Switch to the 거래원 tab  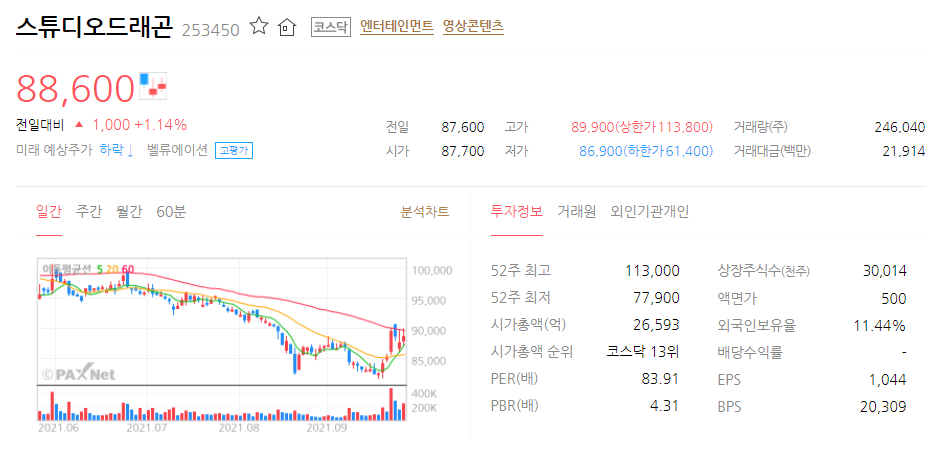tap(577, 212)
